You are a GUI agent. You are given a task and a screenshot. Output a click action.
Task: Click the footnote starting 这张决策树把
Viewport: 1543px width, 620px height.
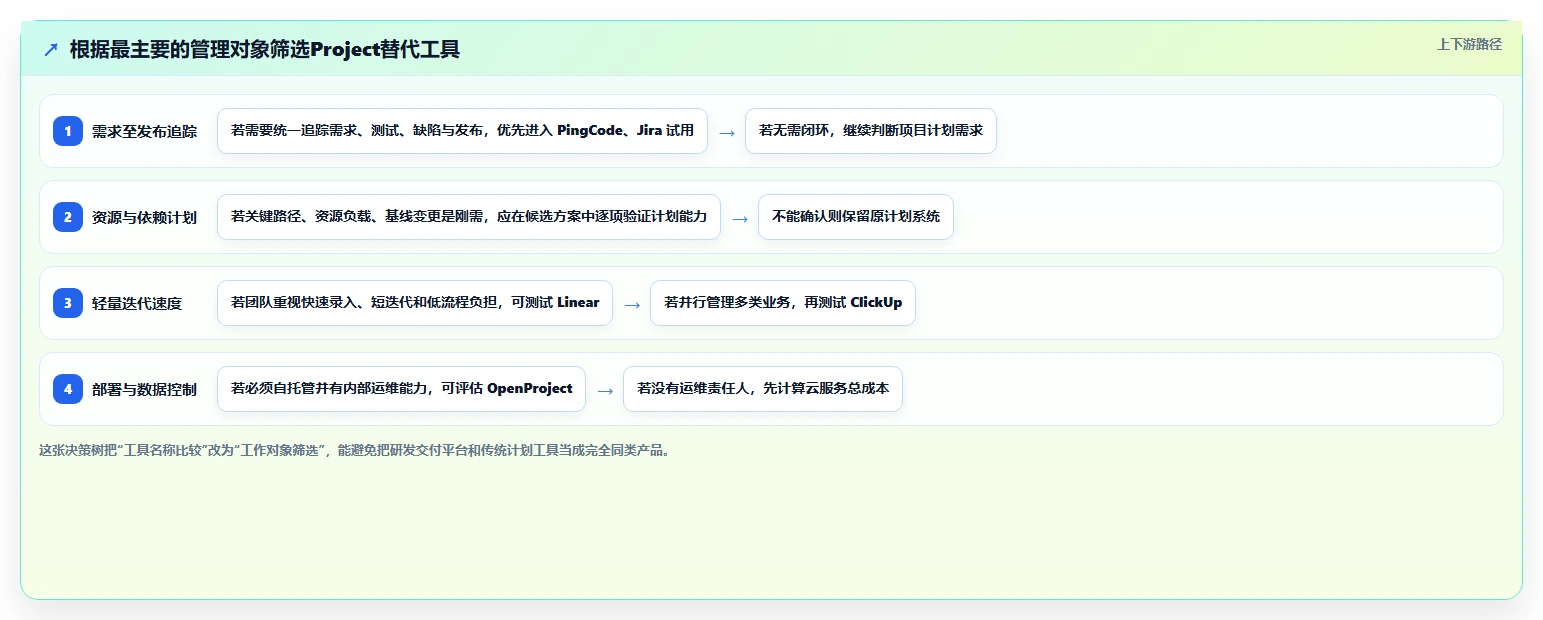pyautogui.click(x=355, y=451)
